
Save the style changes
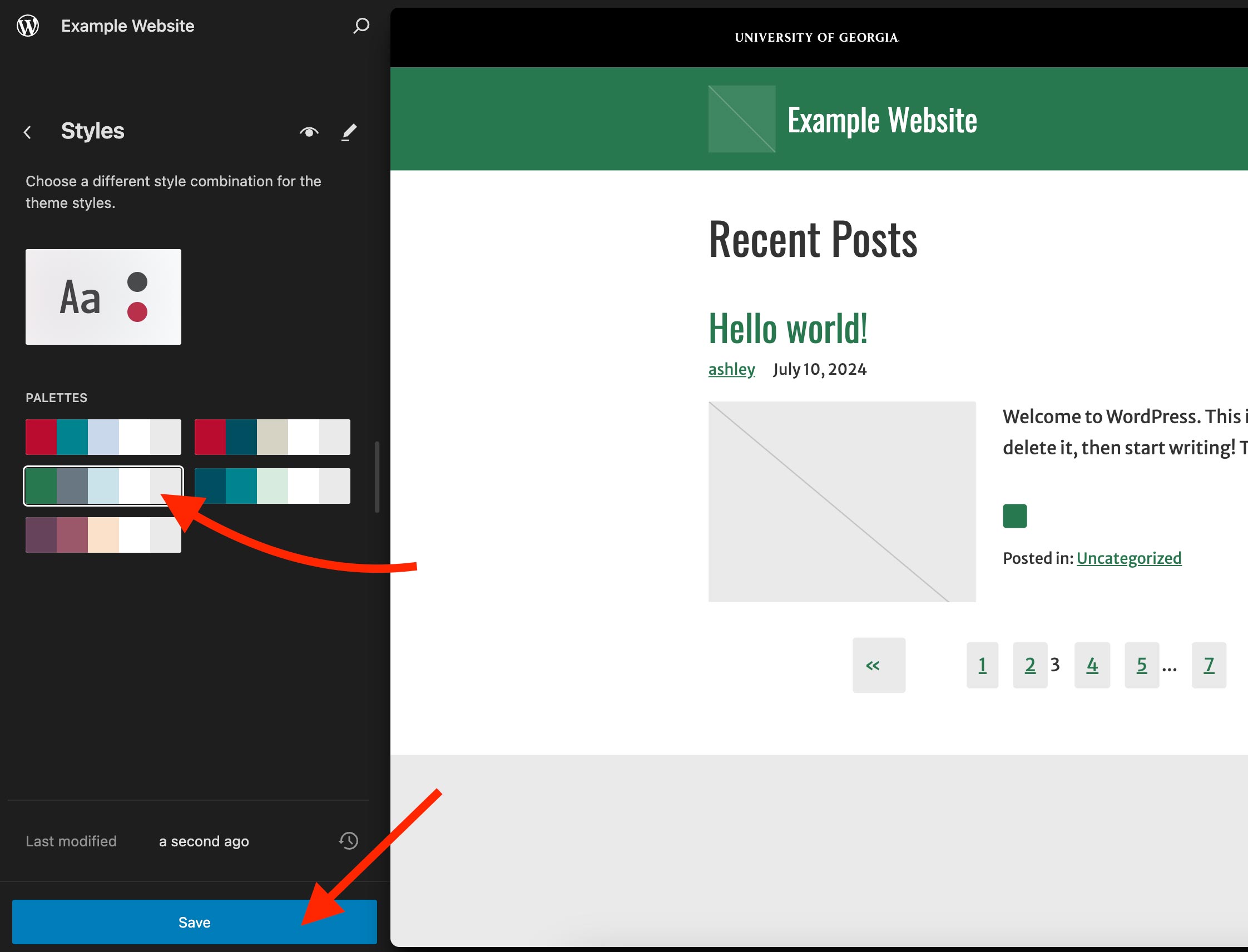click(x=195, y=922)
